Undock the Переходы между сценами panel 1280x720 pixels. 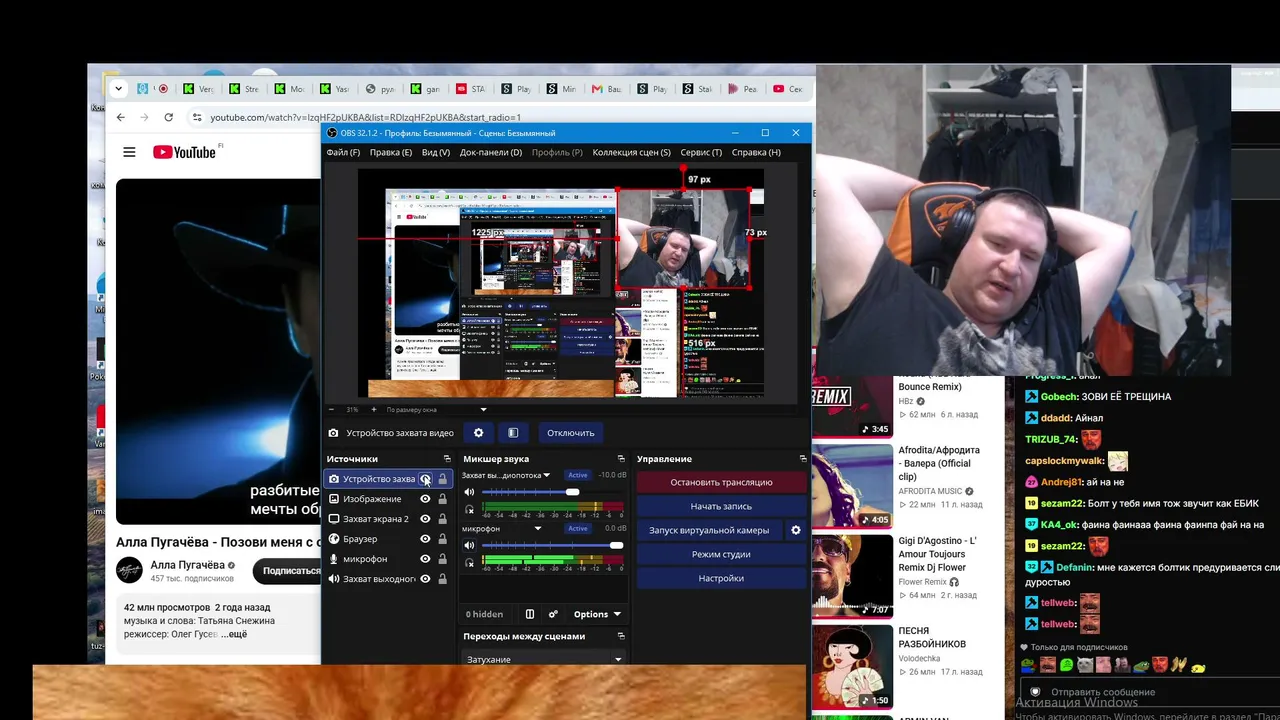(x=621, y=636)
